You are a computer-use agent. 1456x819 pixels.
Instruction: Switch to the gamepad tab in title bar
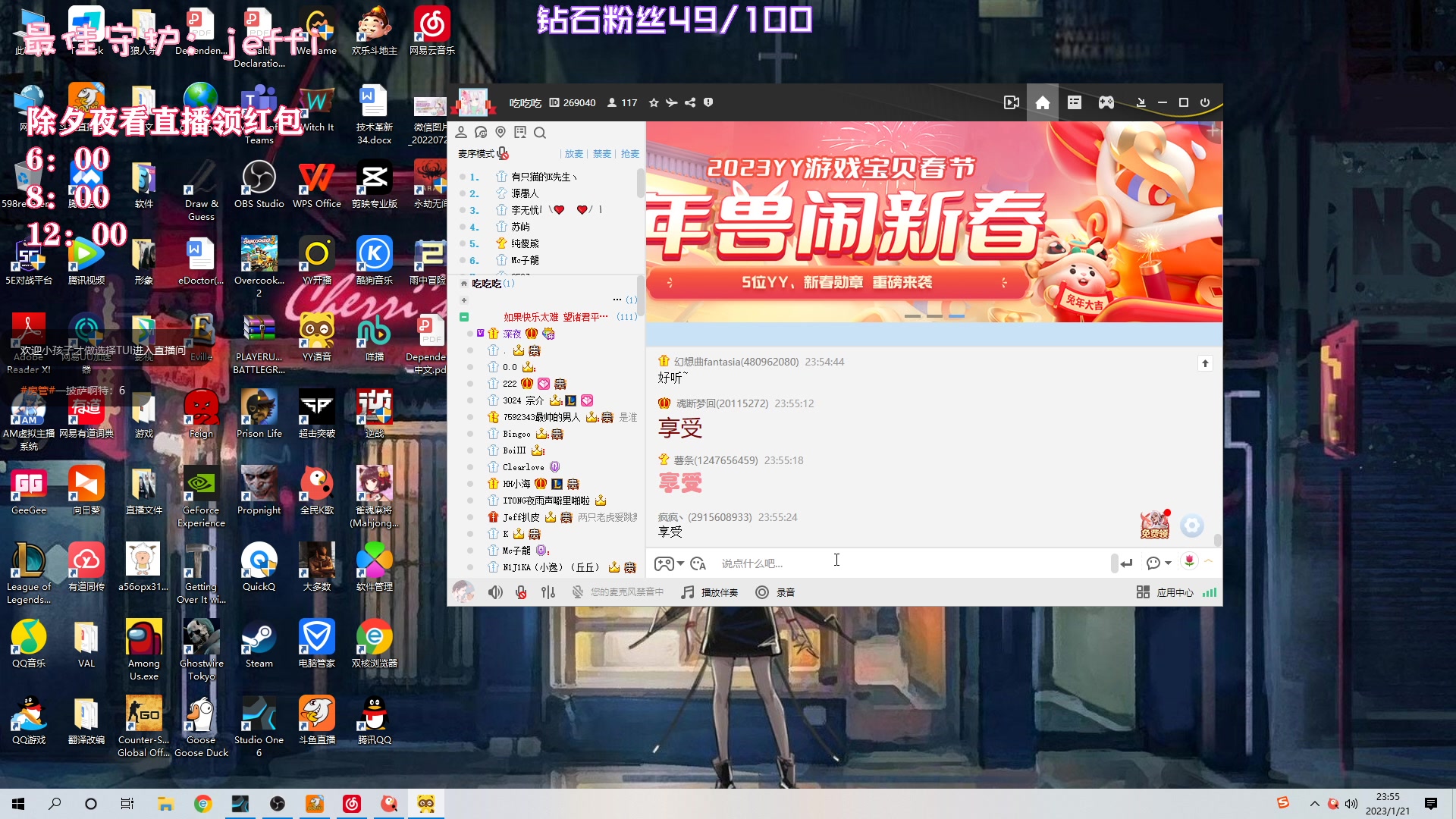pos(1106,102)
